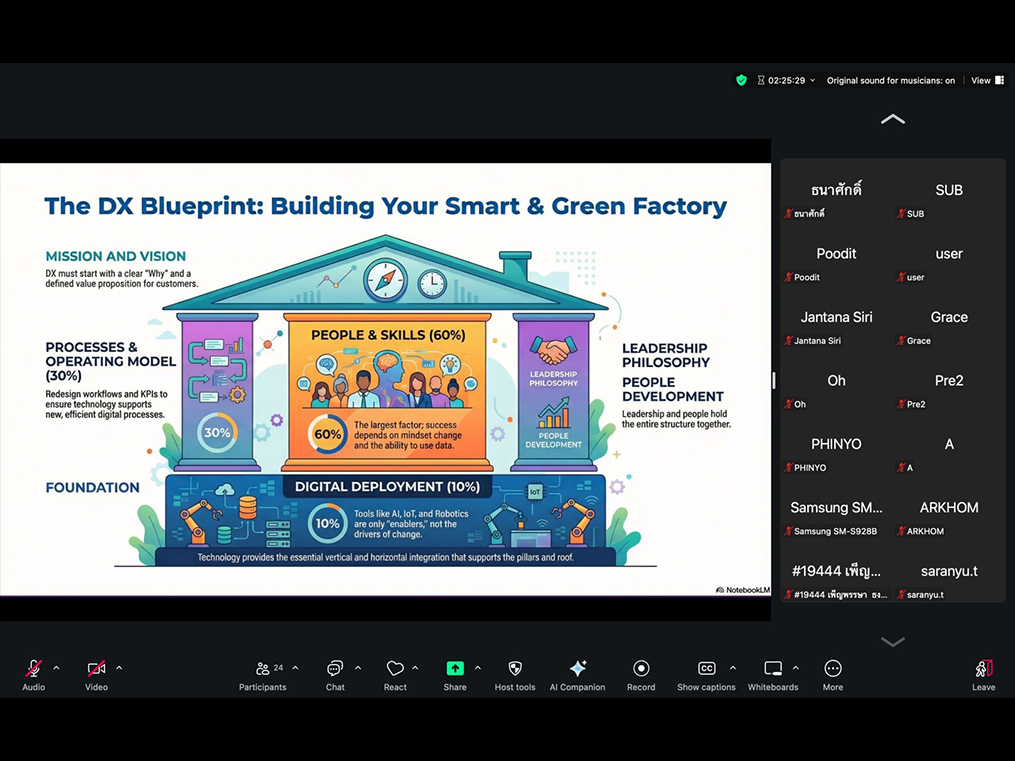Leave the meeting
1015x761 pixels.
point(983,669)
